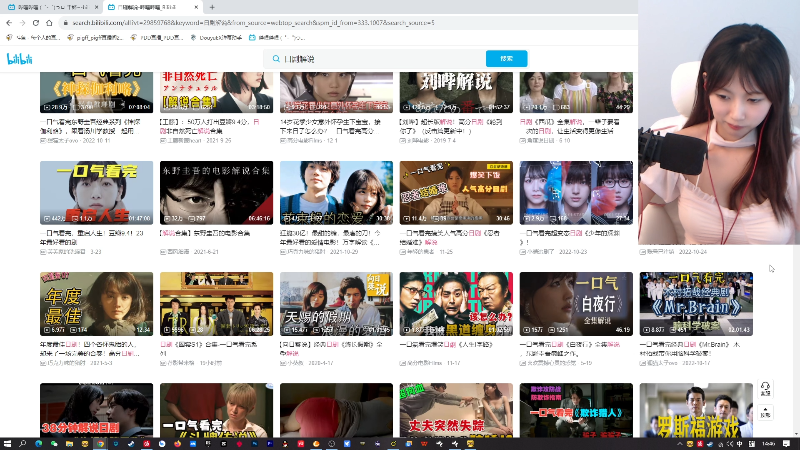Open Microsoft Edge from taskbar
800x450 pixels.
(x=38, y=444)
